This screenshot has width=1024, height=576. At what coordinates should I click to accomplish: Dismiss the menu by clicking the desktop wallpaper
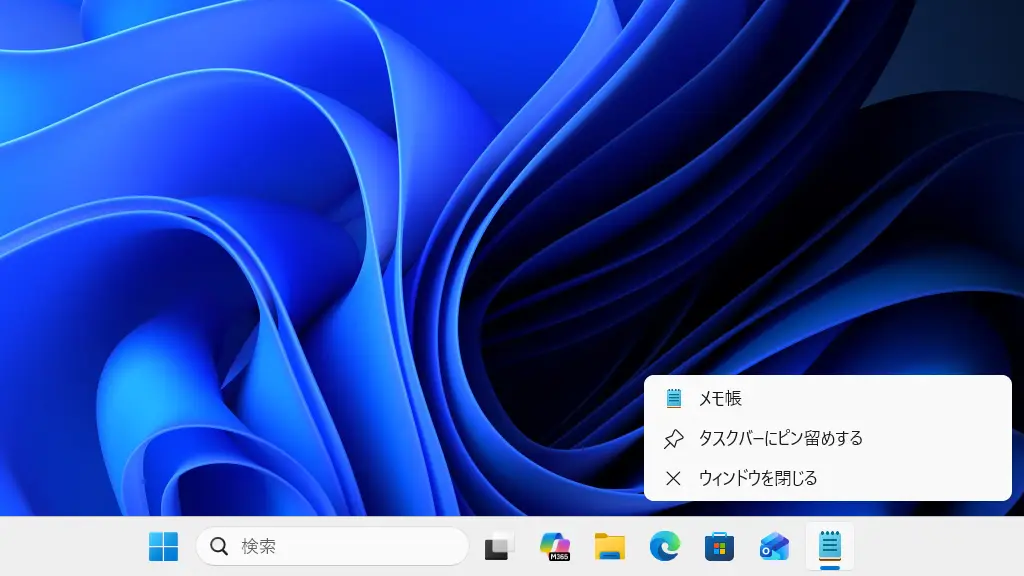click(x=300, y=250)
